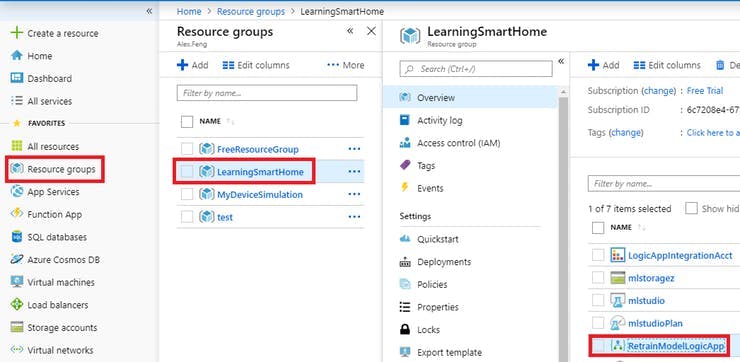The height and width of the screenshot is (362, 740).
Task: Open the LearningSmartHome resource group
Action: click(x=260, y=172)
